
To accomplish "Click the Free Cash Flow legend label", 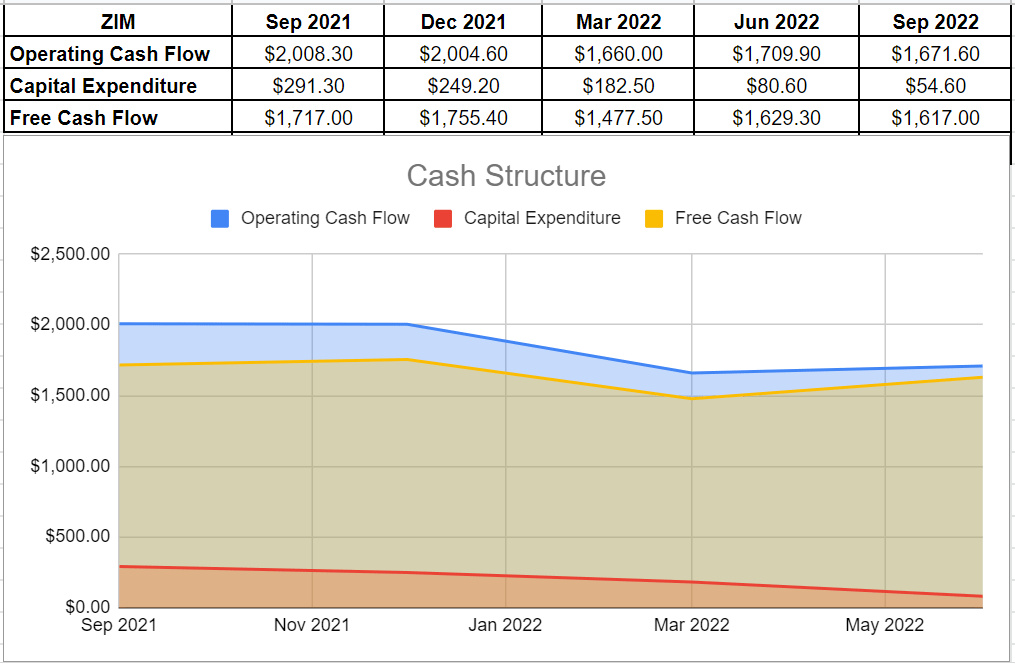I will [738, 218].
